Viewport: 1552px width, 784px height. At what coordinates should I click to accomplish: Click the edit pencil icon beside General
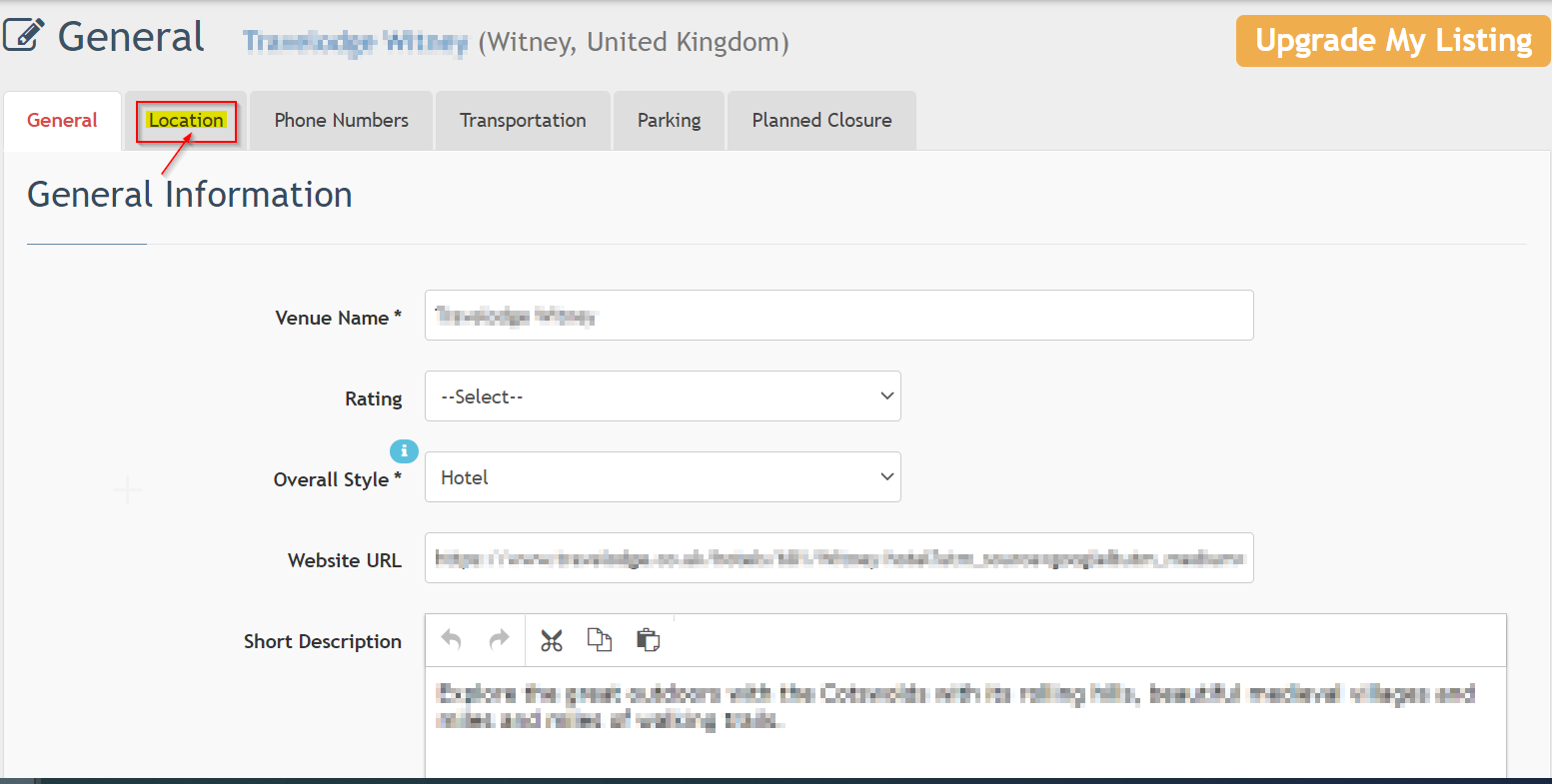(24, 37)
